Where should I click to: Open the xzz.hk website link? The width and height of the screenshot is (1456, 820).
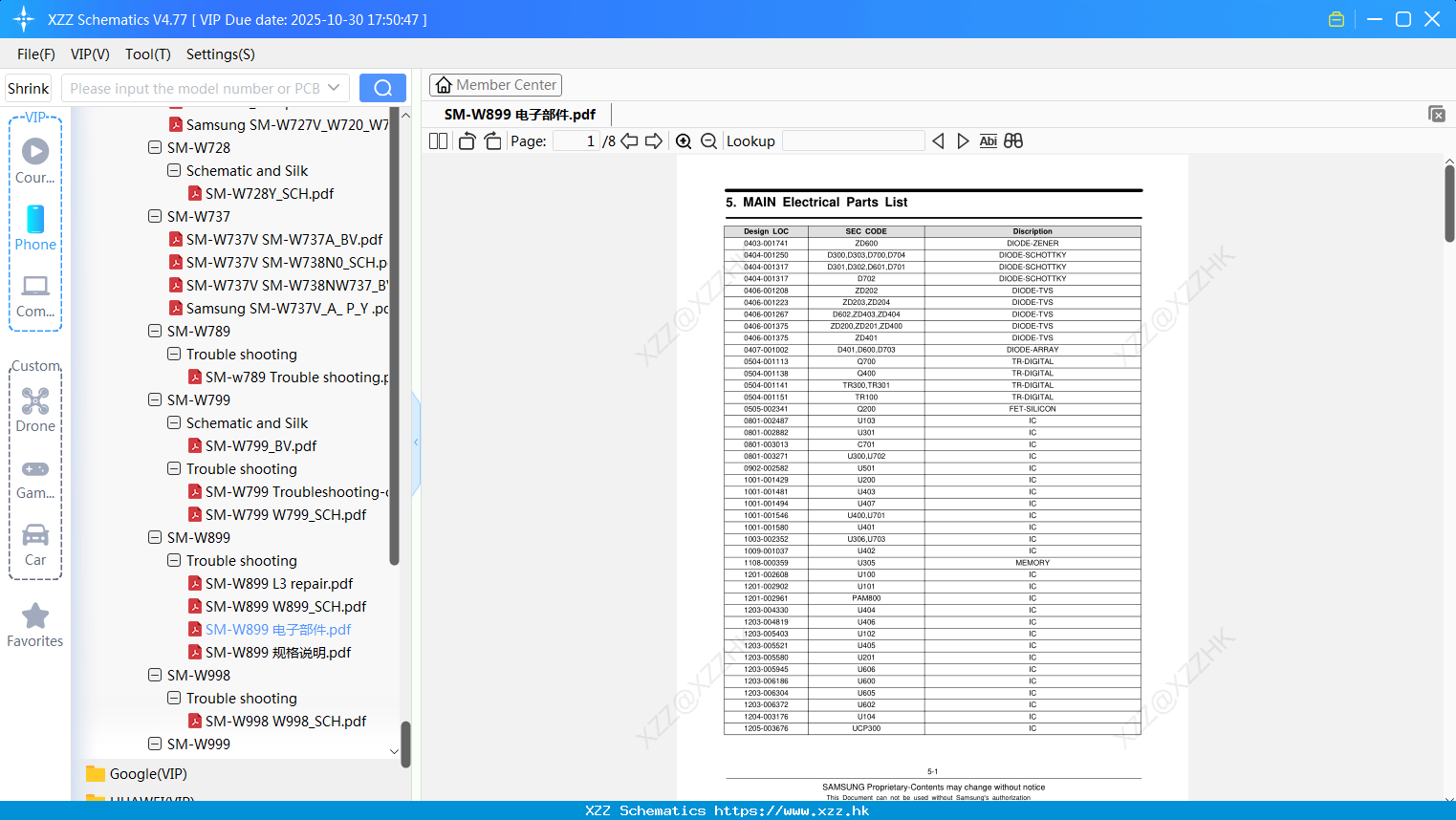coord(792,810)
